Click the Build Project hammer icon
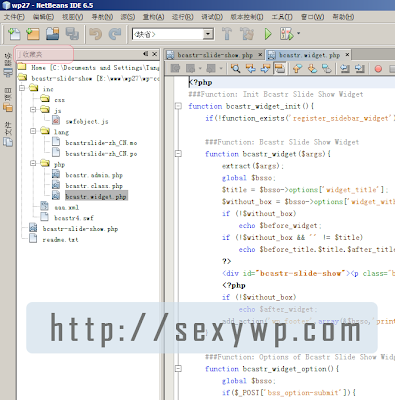 227,34
